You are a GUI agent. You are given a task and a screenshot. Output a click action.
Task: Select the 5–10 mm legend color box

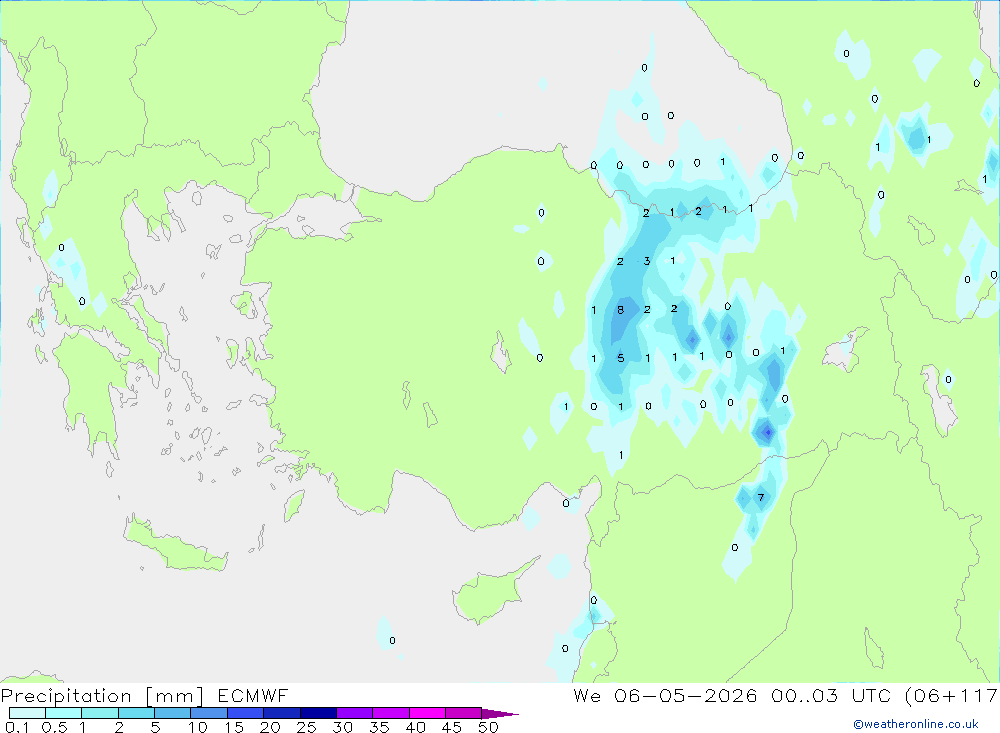173,713
